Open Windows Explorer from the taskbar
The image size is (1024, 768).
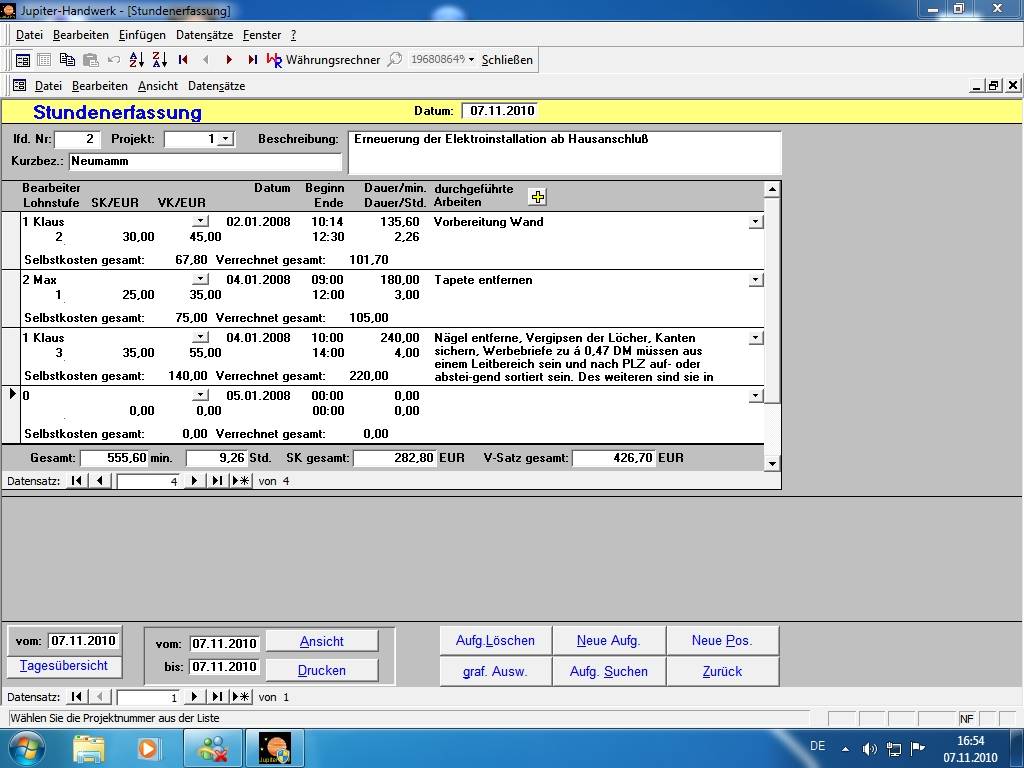click(89, 747)
